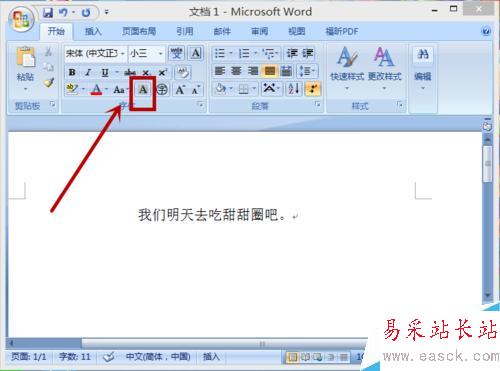Open the Paragraph (段落) dialog launcher
The image size is (500, 371).
pyautogui.click(x=317, y=105)
